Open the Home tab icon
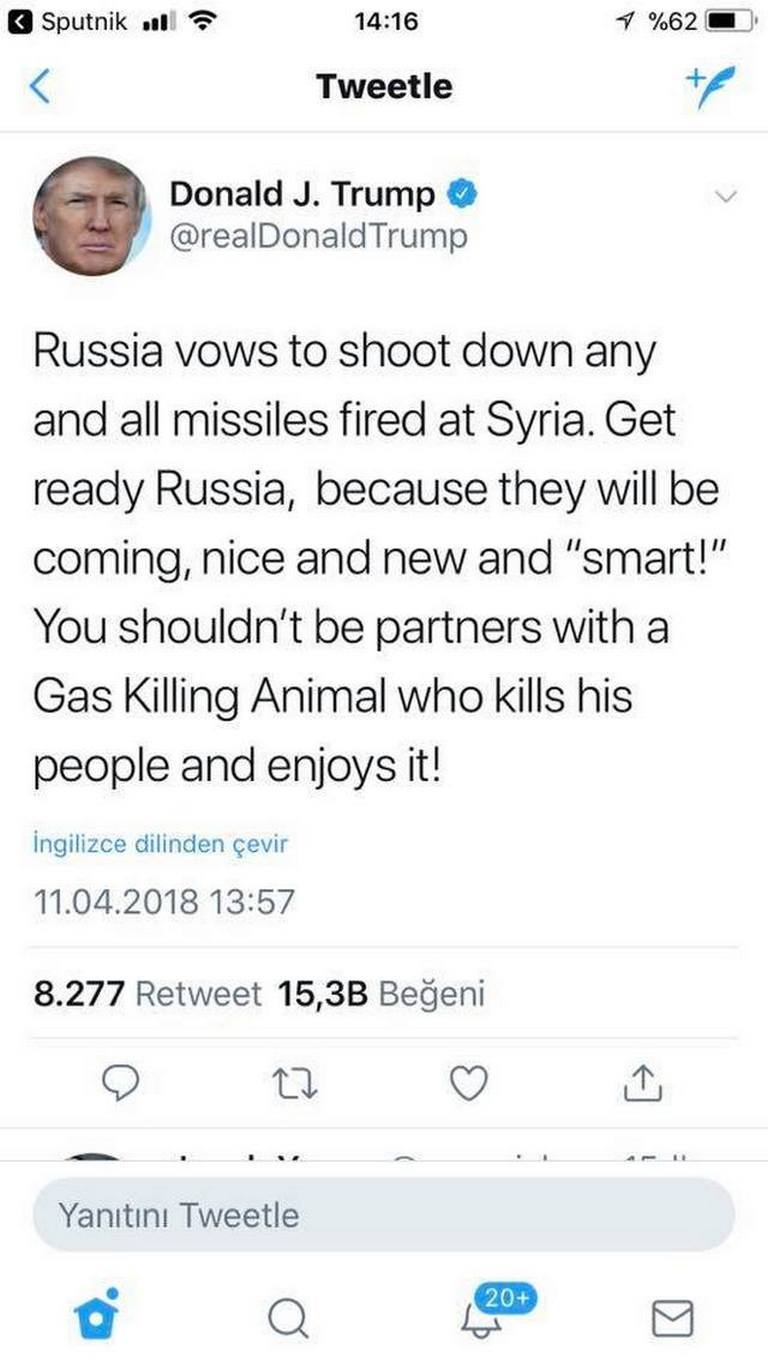Image resolution: width=768 pixels, height=1368 pixels. tap(96, 1314)
